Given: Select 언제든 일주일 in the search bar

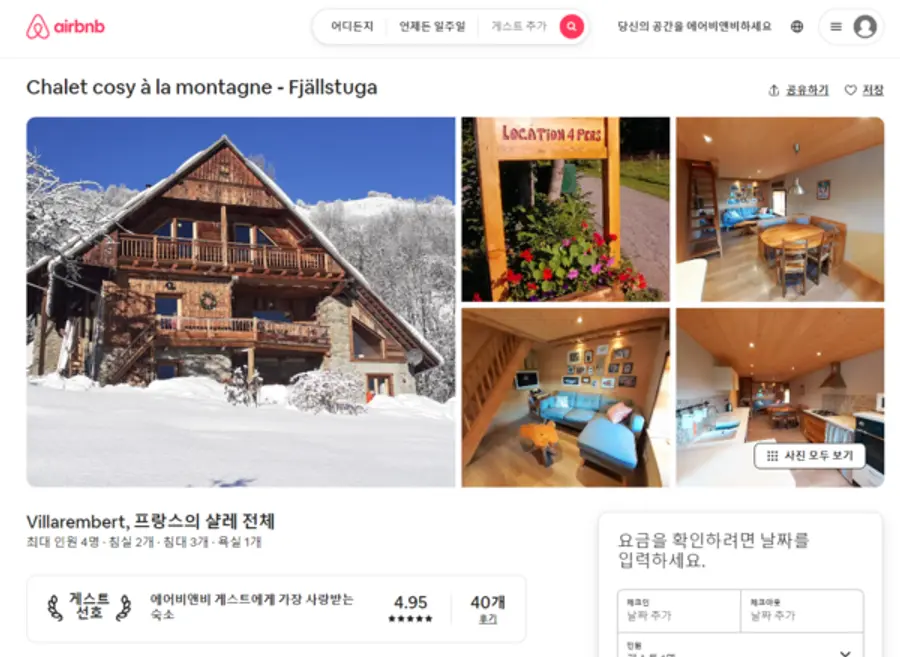Looking at the screenshot, I should pos(432,26).
